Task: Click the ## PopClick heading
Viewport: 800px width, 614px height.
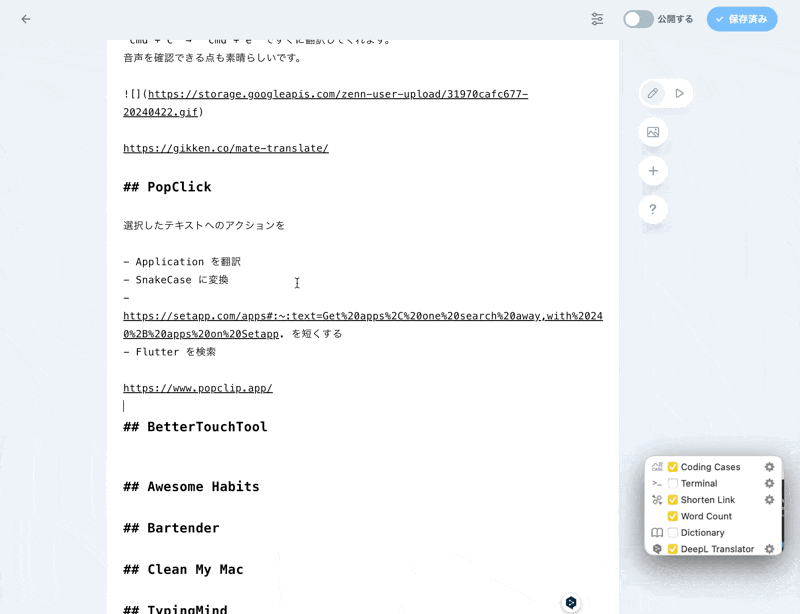Action: (167, 187)
